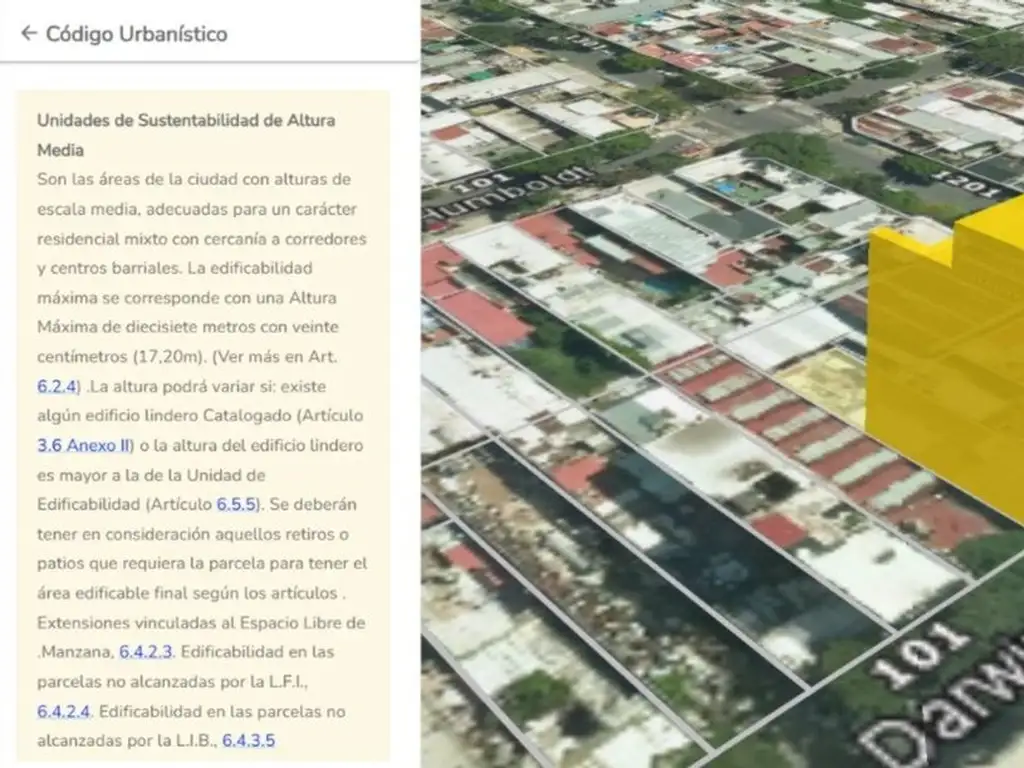Image resolution: width=1024 pixels, height=768 pixels.
Task: Click the back arrow beside Código Urbanístico
Action: coord(28,34)
